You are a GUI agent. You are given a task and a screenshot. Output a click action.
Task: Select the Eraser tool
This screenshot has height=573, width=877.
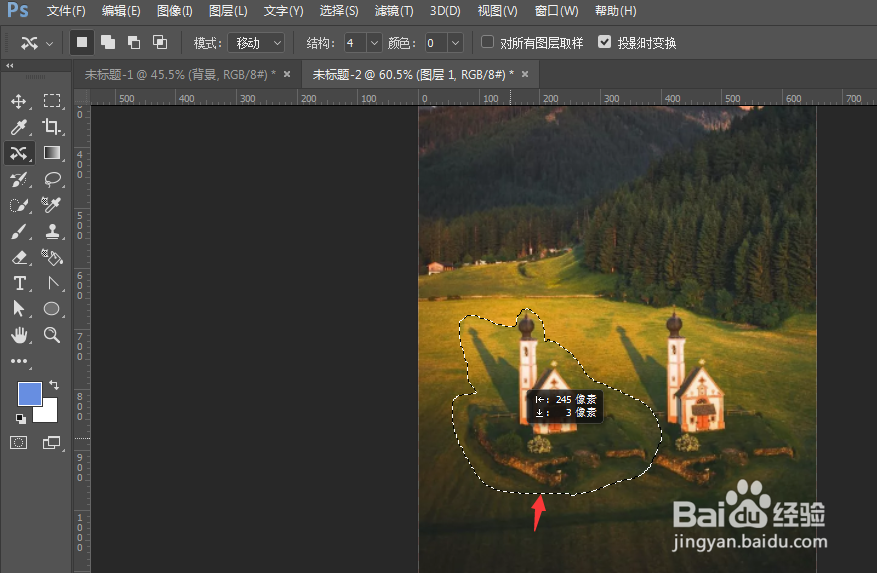tap(18, 257)
